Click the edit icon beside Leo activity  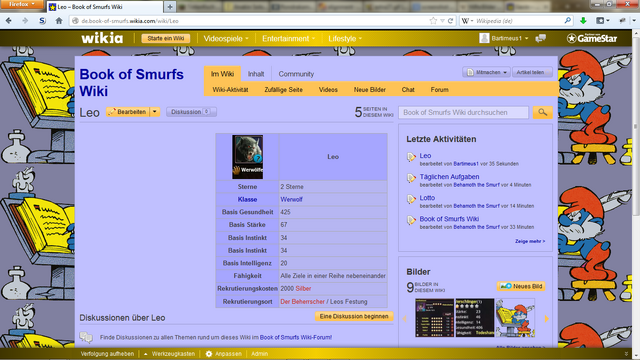point(411,157)
